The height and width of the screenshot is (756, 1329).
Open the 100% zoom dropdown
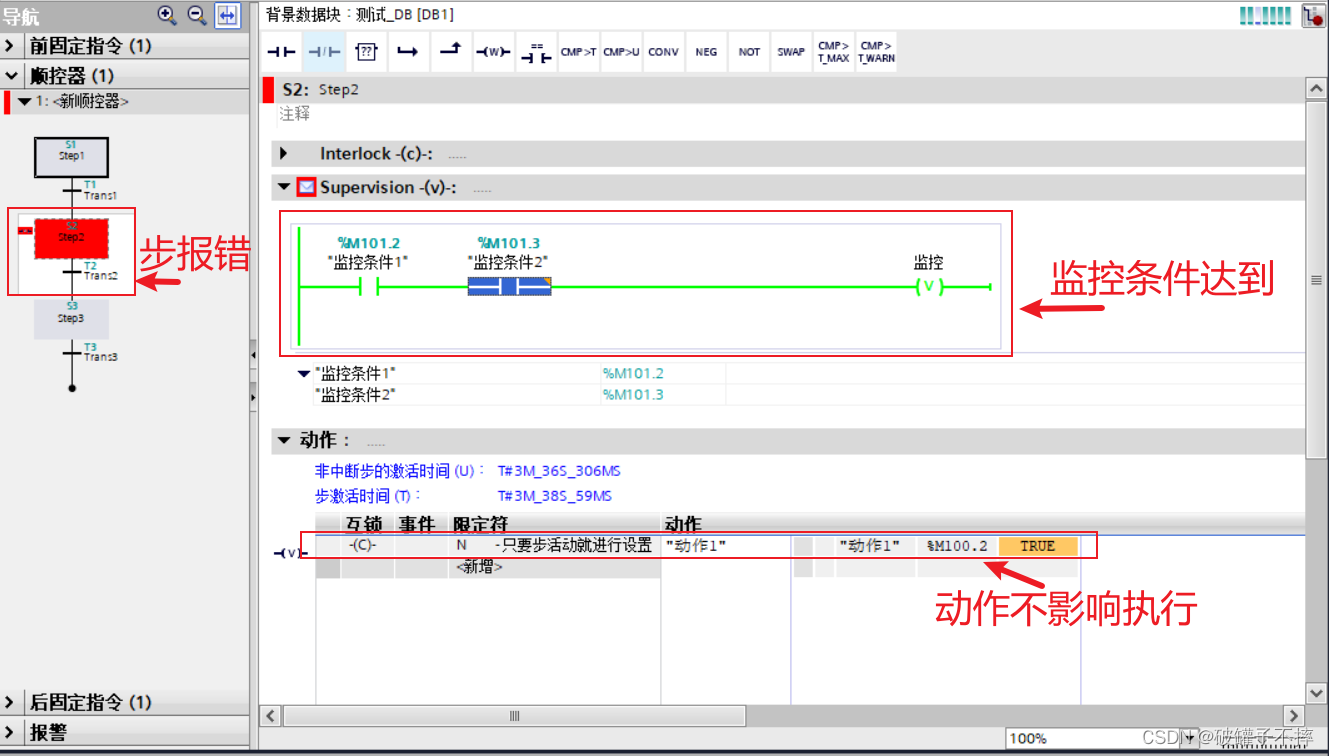[1191, 738]
